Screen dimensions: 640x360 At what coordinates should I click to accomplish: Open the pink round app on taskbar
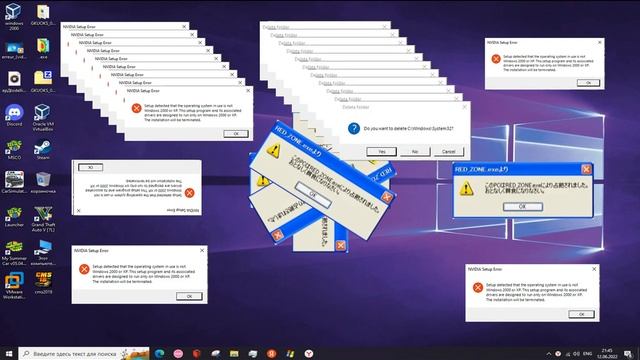coord(178,353)
